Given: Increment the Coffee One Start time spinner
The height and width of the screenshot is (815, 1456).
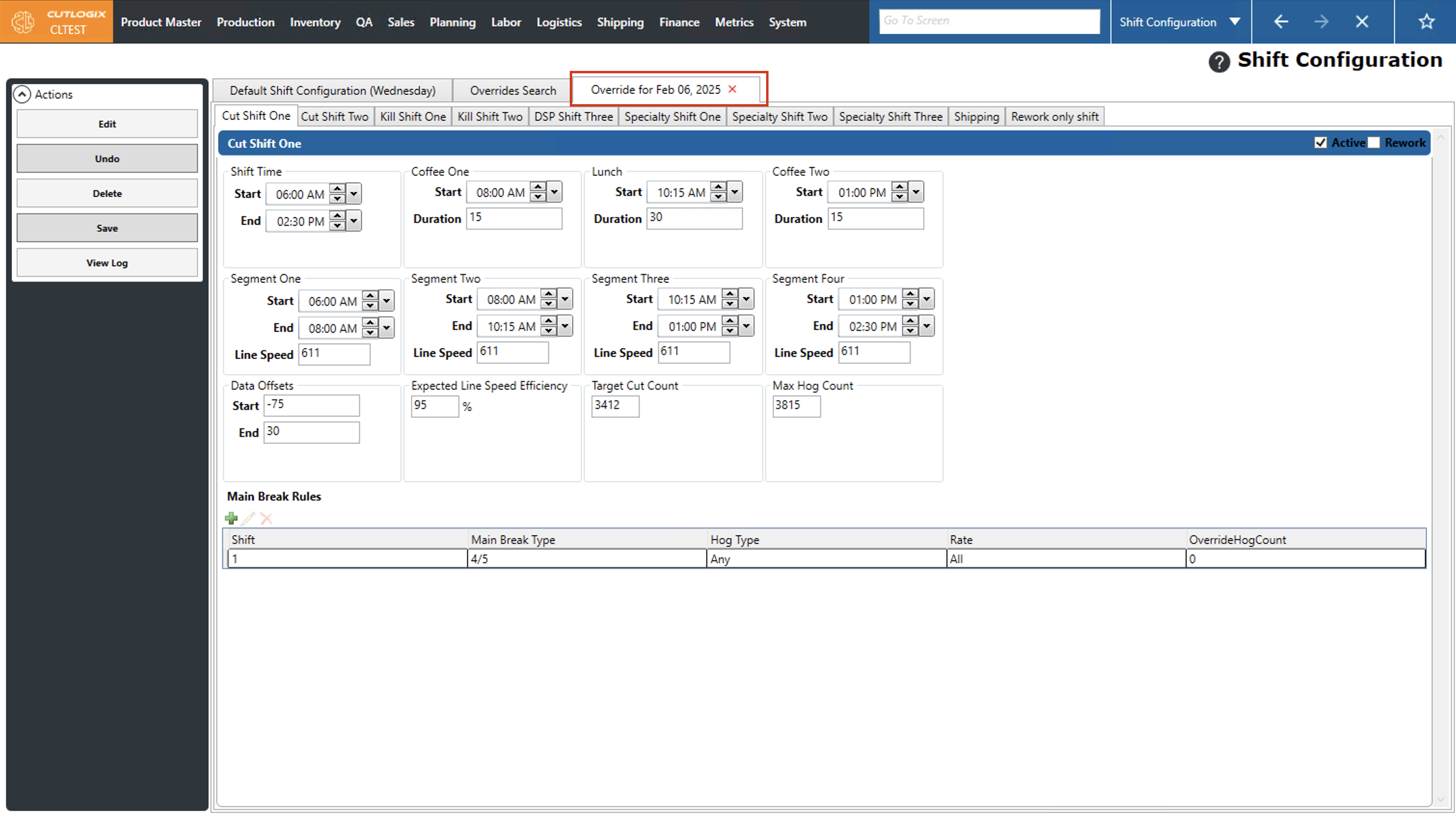Looking at the screenshot, I should tap(538, 187).
